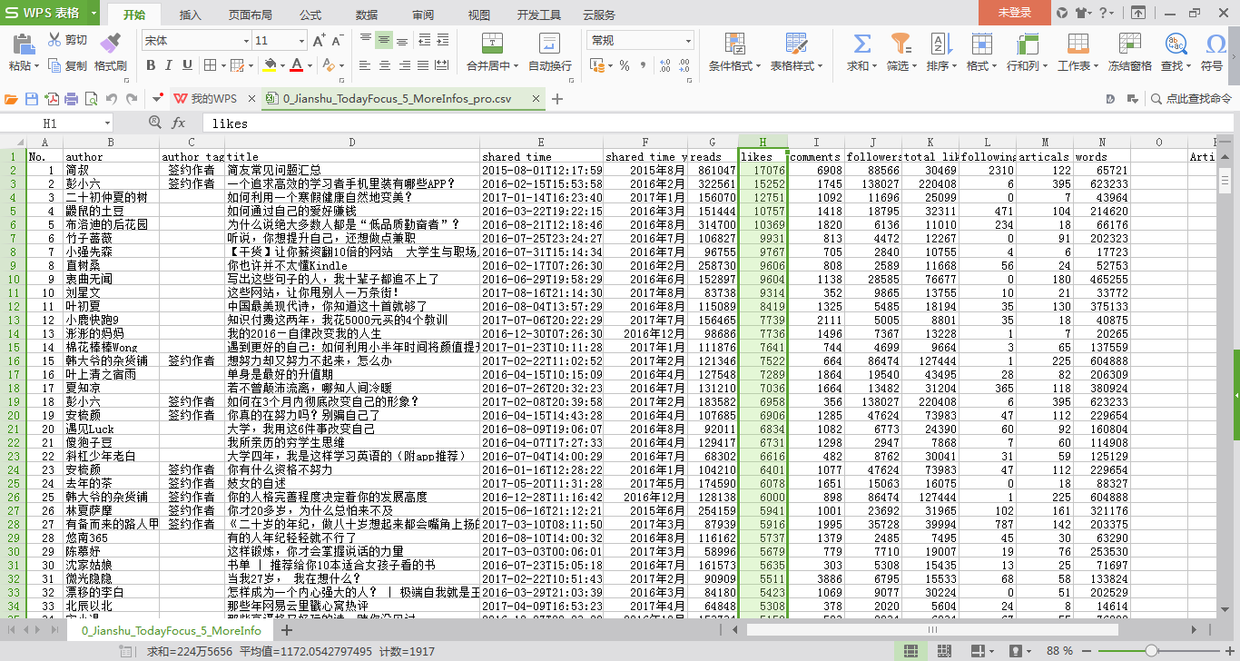
Task: Click the comma thousands separator icon
Action: 642,65
